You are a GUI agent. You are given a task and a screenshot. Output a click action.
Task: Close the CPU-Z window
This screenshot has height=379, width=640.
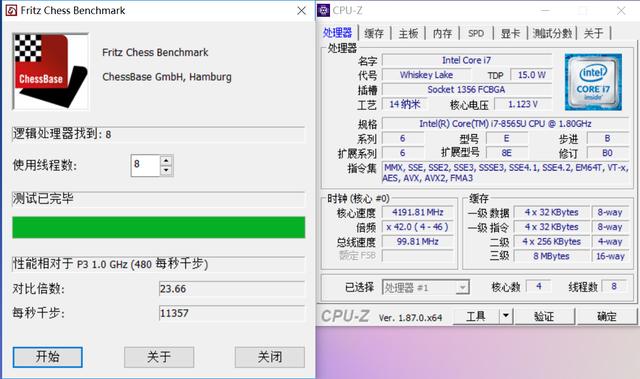click(x=621, y=11)
